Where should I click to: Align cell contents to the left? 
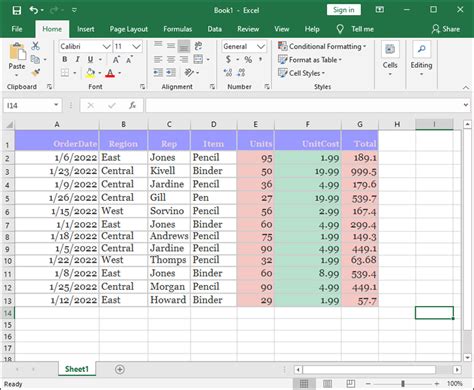[158, 60]
